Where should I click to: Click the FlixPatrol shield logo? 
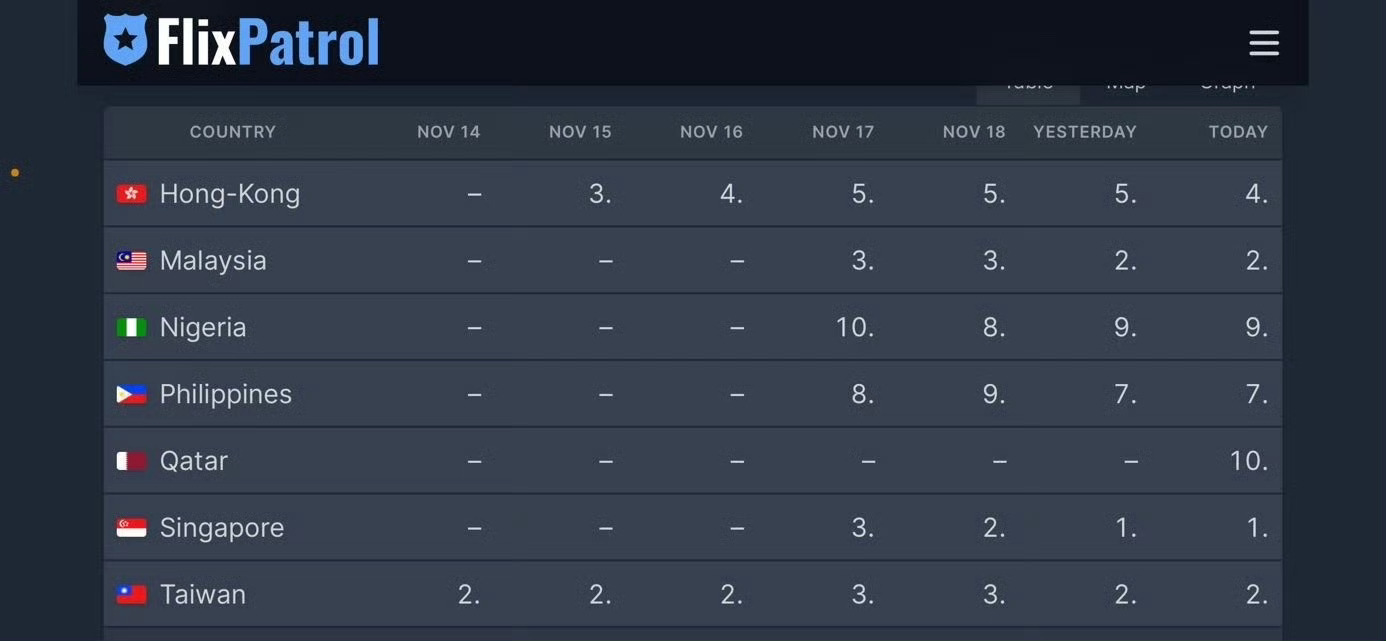click(125, 40)
